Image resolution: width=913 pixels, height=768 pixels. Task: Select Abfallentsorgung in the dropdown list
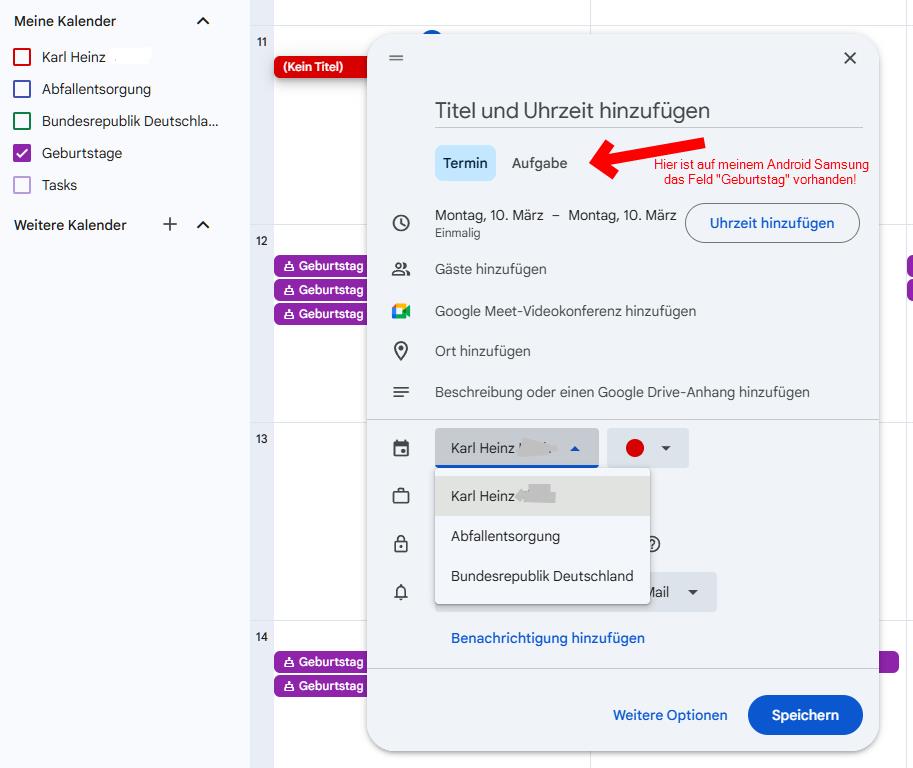point(542,536)
